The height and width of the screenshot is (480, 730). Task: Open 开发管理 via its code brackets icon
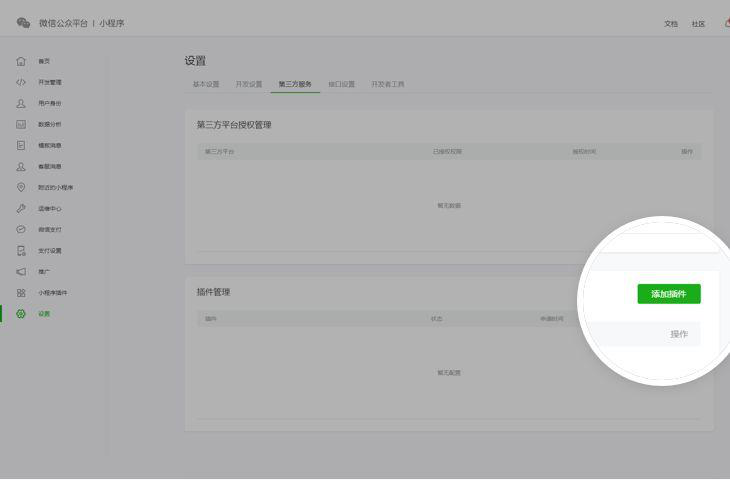tap(21, 82)
